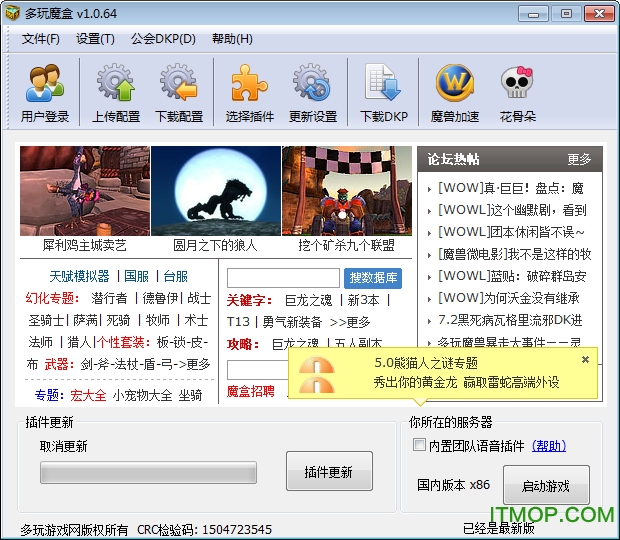Open 花骨朵 skull icon
The width and height of the screenshot is (620, 540).
point(517,93)
